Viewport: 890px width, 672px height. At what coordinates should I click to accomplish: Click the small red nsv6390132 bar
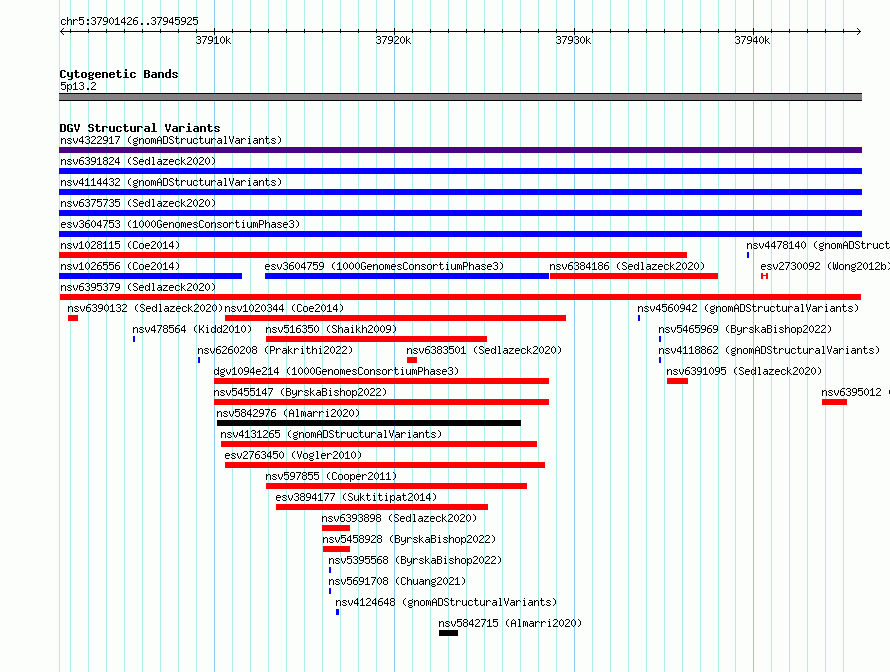tap(73, 318)
